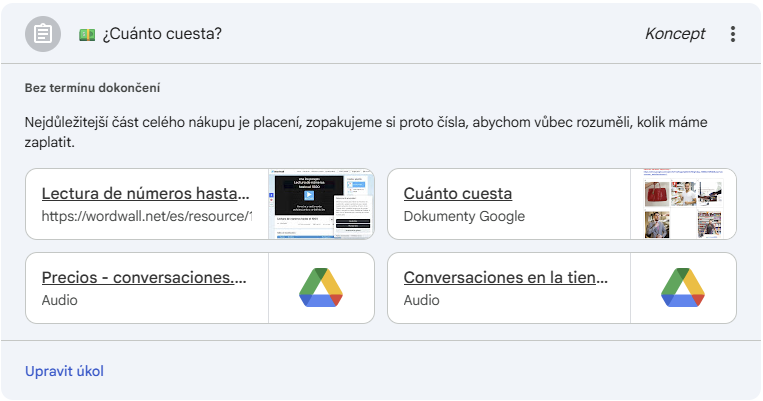The image size is (763, 401).
Task: Open Google Drive icon for Precios audio
Action: pyautogui.click(x=321, y=288)
